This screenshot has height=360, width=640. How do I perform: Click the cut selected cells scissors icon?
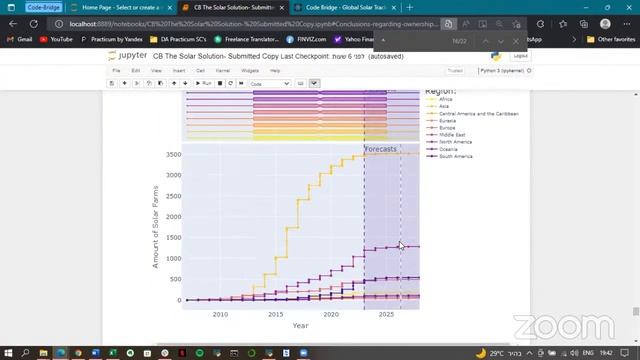137,83
